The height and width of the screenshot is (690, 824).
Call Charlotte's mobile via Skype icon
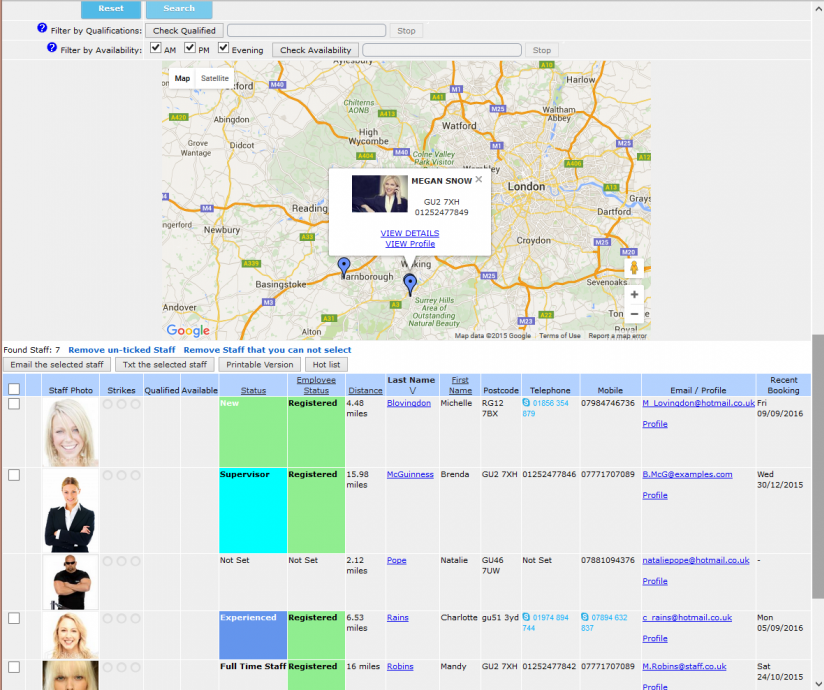[585, 617]
